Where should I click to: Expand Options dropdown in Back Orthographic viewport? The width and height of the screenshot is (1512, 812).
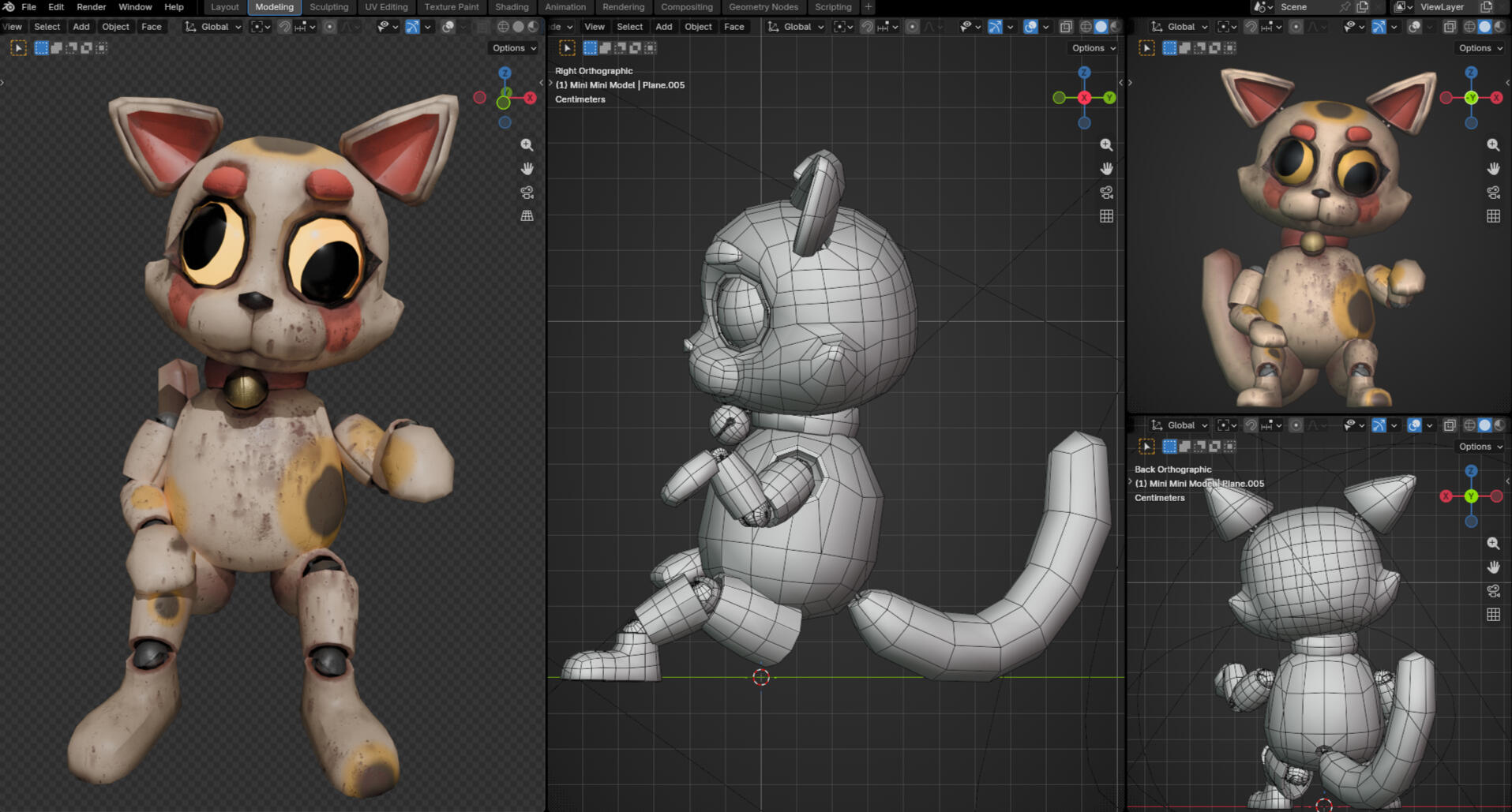(x=1480, y=447)
